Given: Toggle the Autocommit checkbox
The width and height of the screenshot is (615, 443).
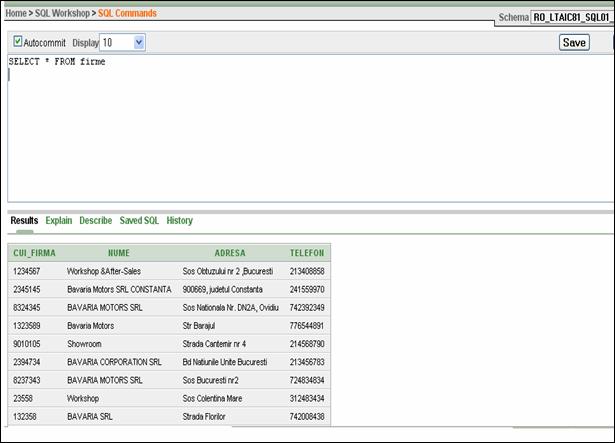Looking at the screenshot, I should [x=18, y=42].
